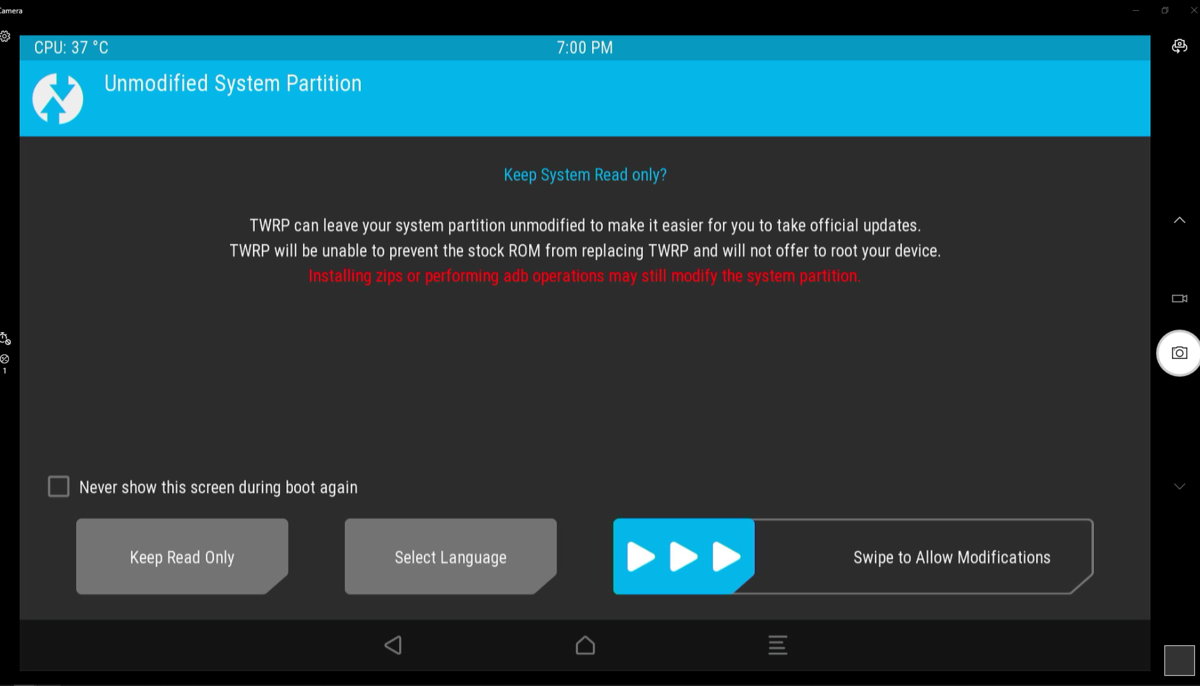Image resolution: width=1200 pixels, height=686 pixels.
Task: Click the zoom level icon above "1"
Action: tap(4, 358)
